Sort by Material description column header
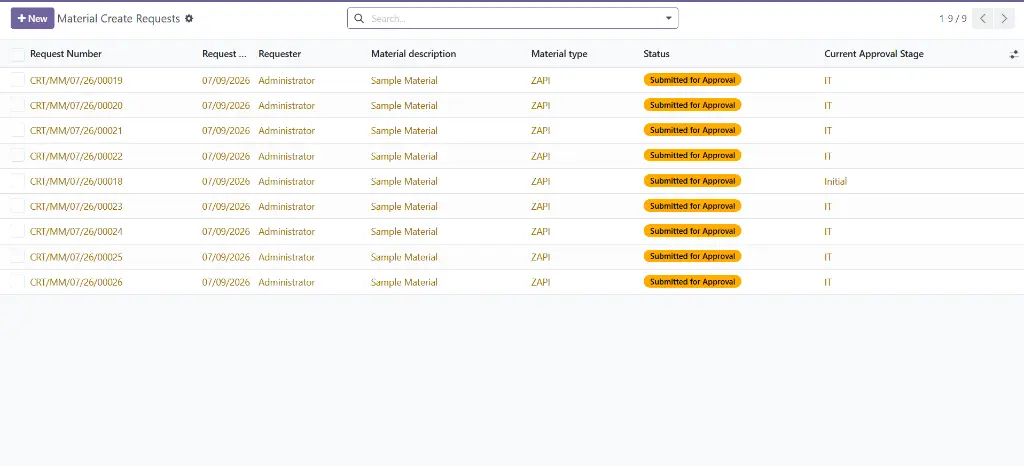This screenshot has height=466, width=1024. tap(413, 54)
